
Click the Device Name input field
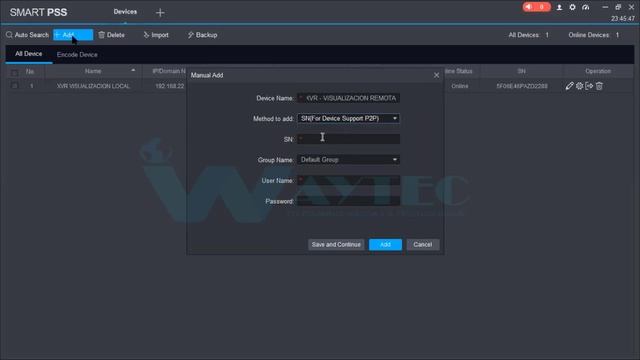click(348, 98)
